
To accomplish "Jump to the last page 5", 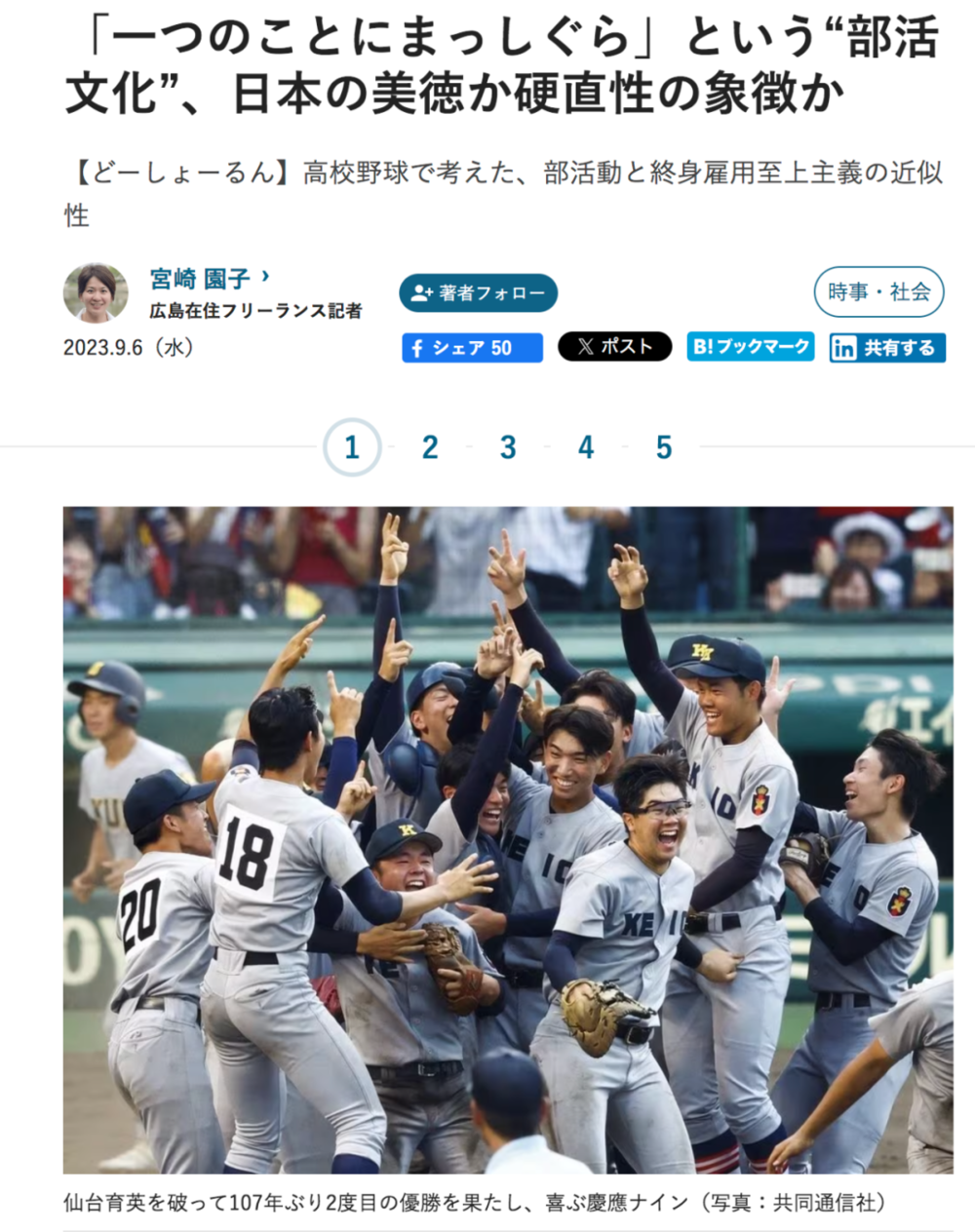I will (664, 447).
